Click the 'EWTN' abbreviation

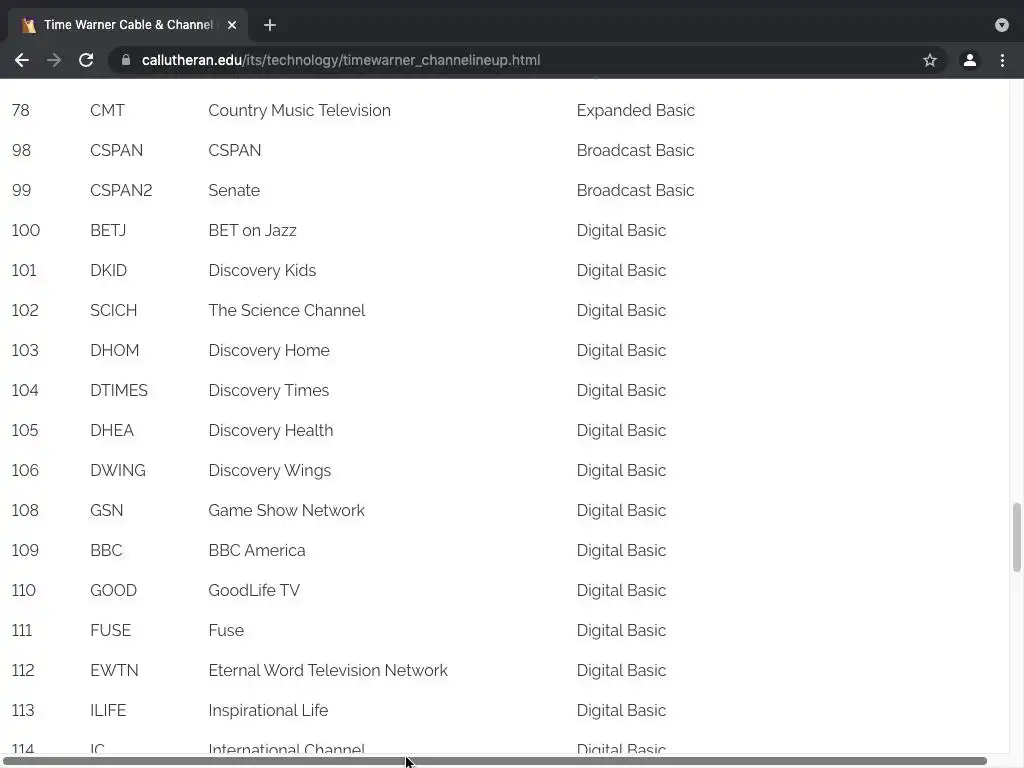(x=114, y=670)
